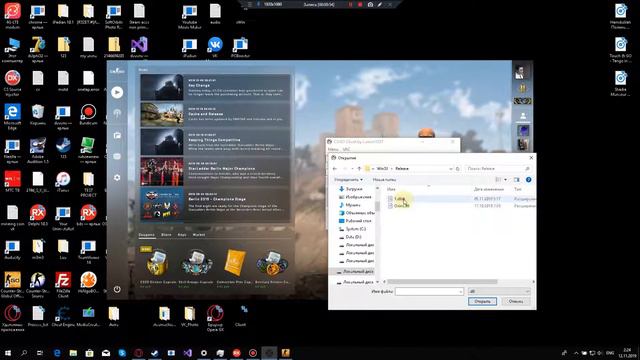Image resolution: width=640 pixels, height=360 pixels.
Task: Select Data (D:) drive in navigation tree
Action: [x=353, y=237]
